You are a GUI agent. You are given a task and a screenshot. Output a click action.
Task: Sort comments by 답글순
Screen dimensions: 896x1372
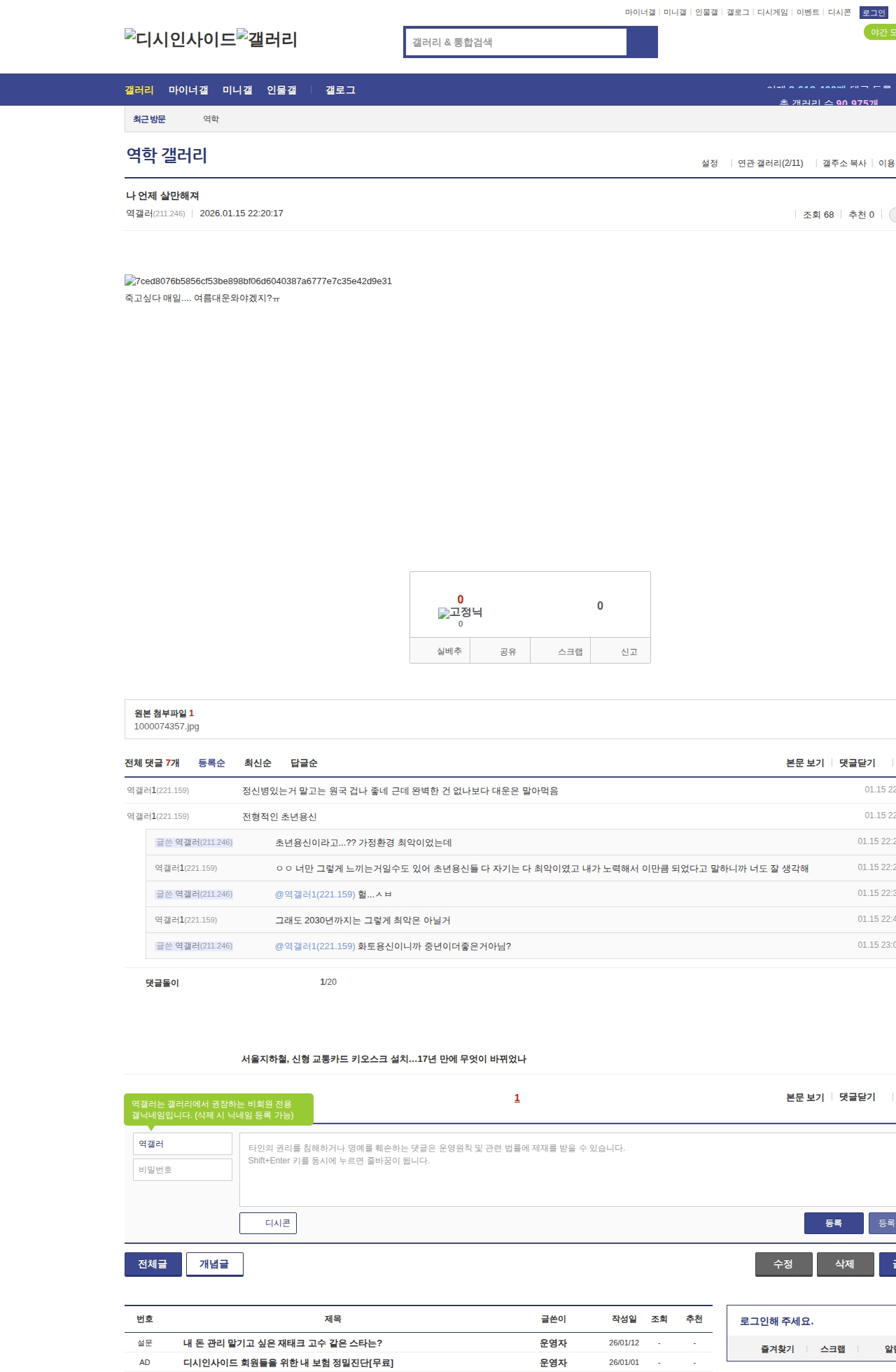[304, 763]
